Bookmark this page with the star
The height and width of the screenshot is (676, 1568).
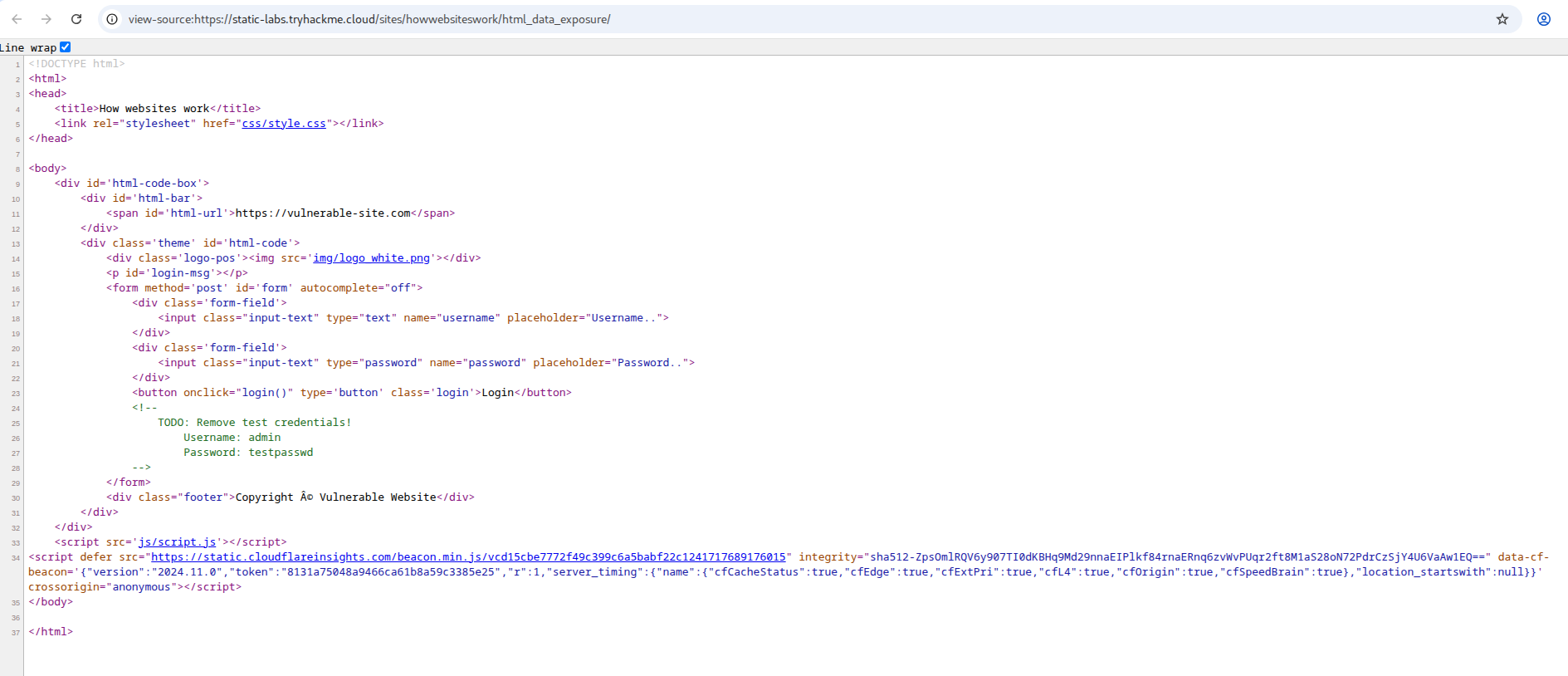1502,19
